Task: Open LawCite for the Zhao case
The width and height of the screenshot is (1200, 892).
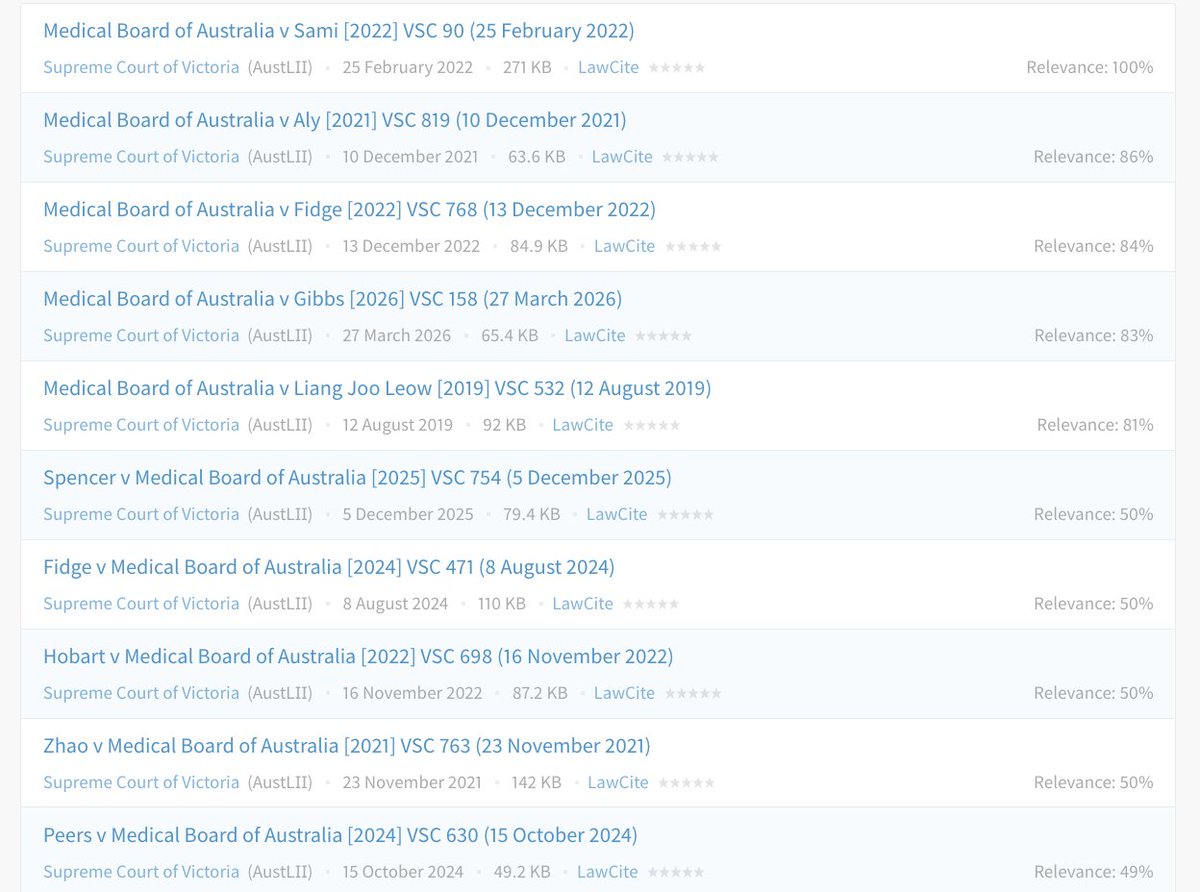Action: point(618,782)
